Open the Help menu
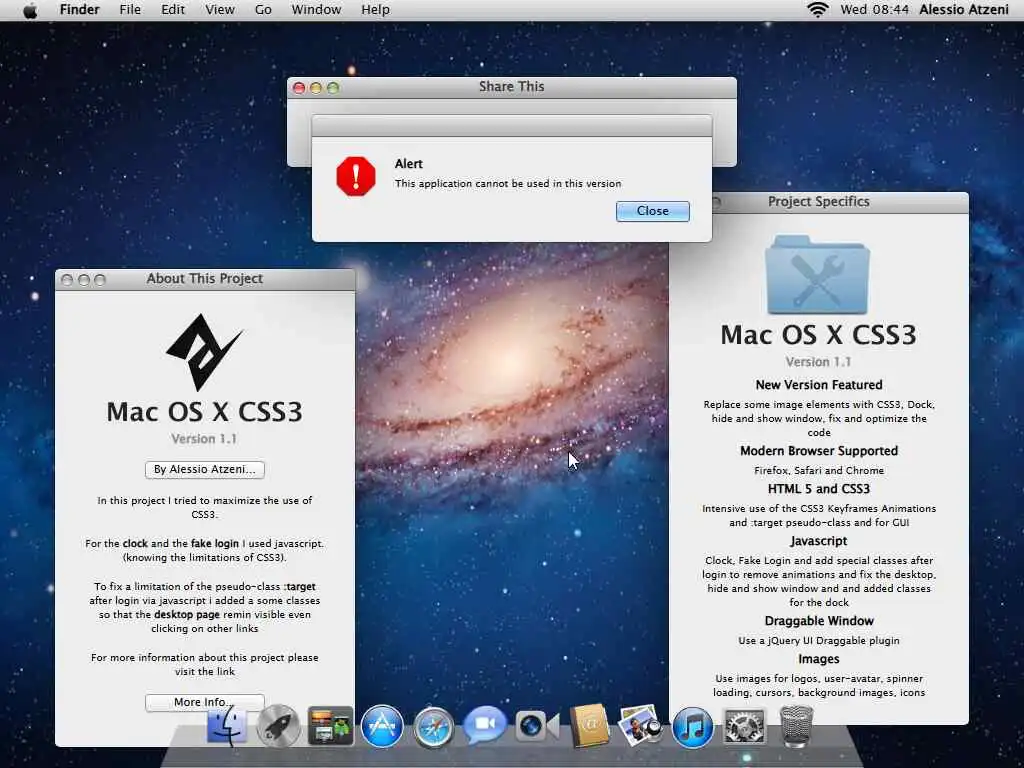The height and width of the screenshot is (768, 1024). [x=376, y=10]
